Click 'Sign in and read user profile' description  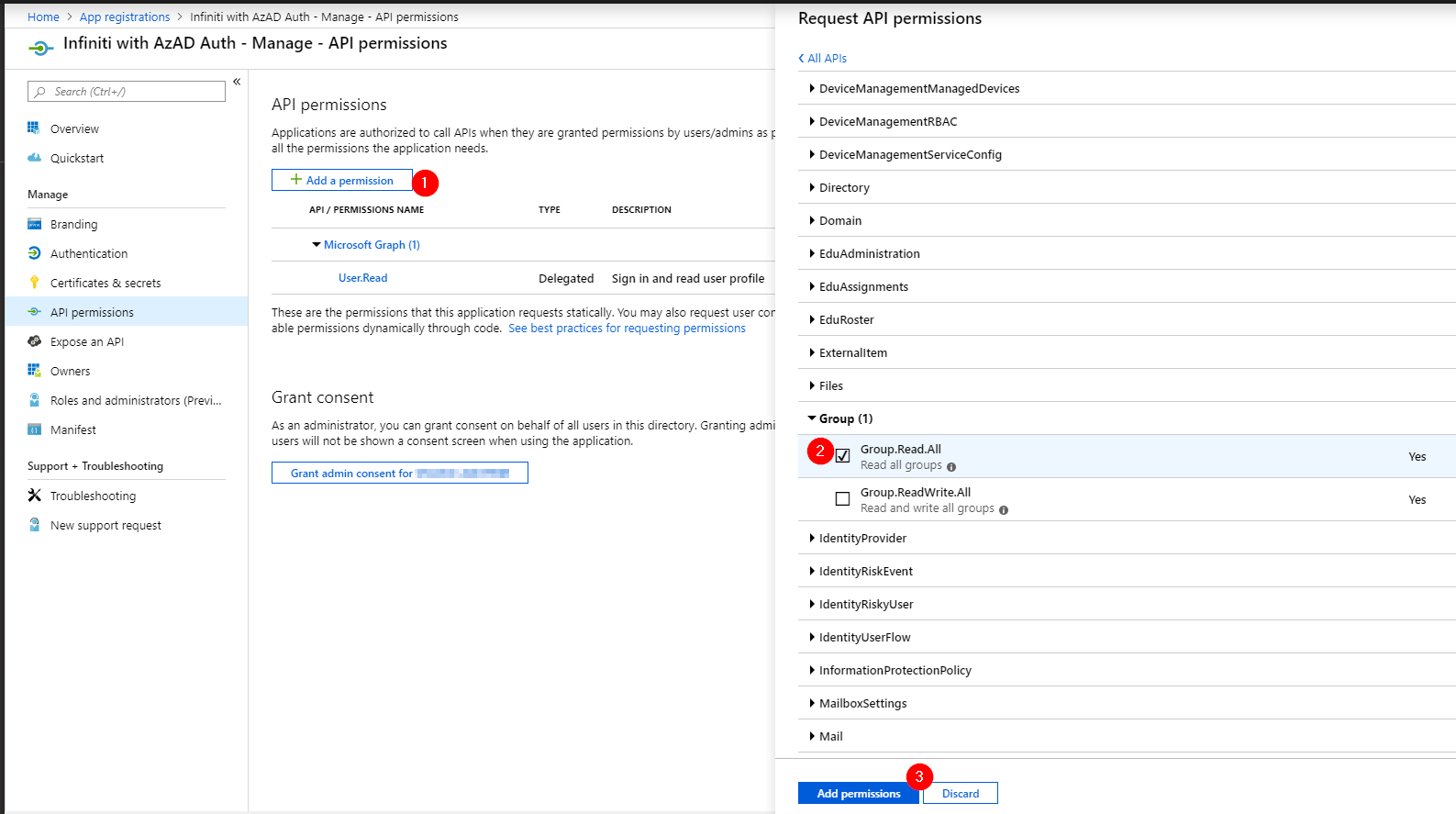688,278
